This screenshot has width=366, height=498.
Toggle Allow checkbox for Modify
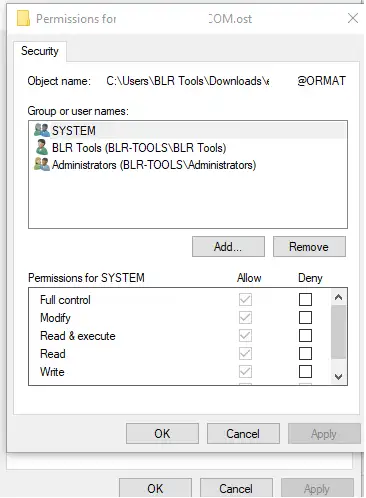click(245, 317)
